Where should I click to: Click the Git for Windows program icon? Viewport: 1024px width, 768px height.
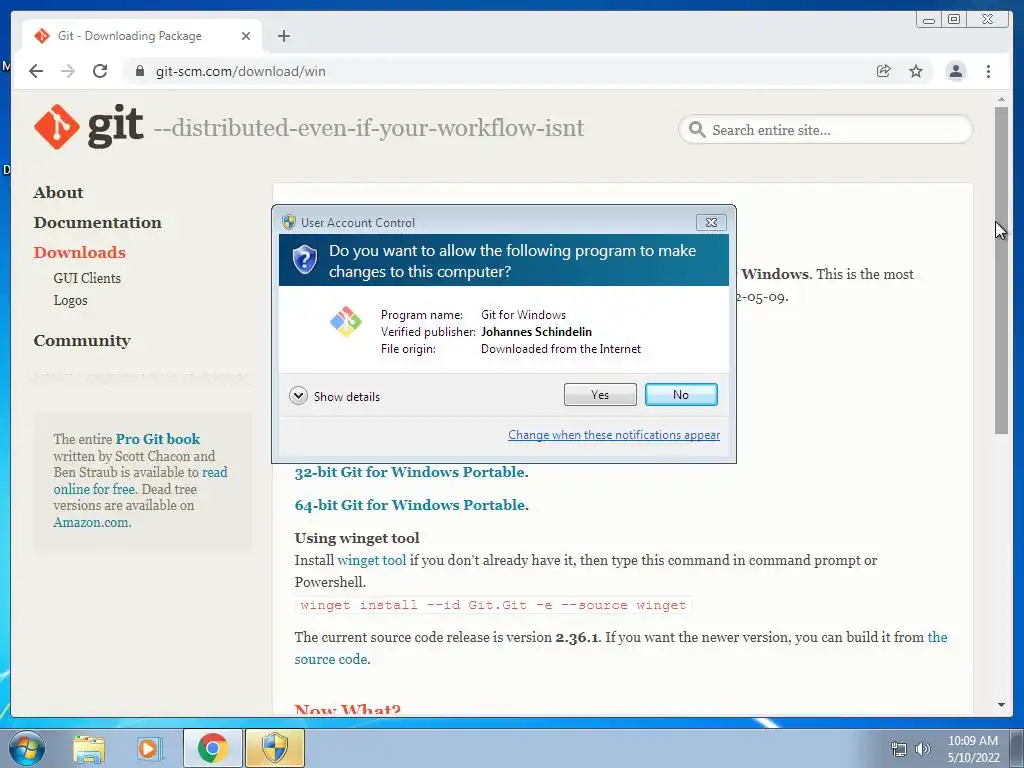pos(345,321)
